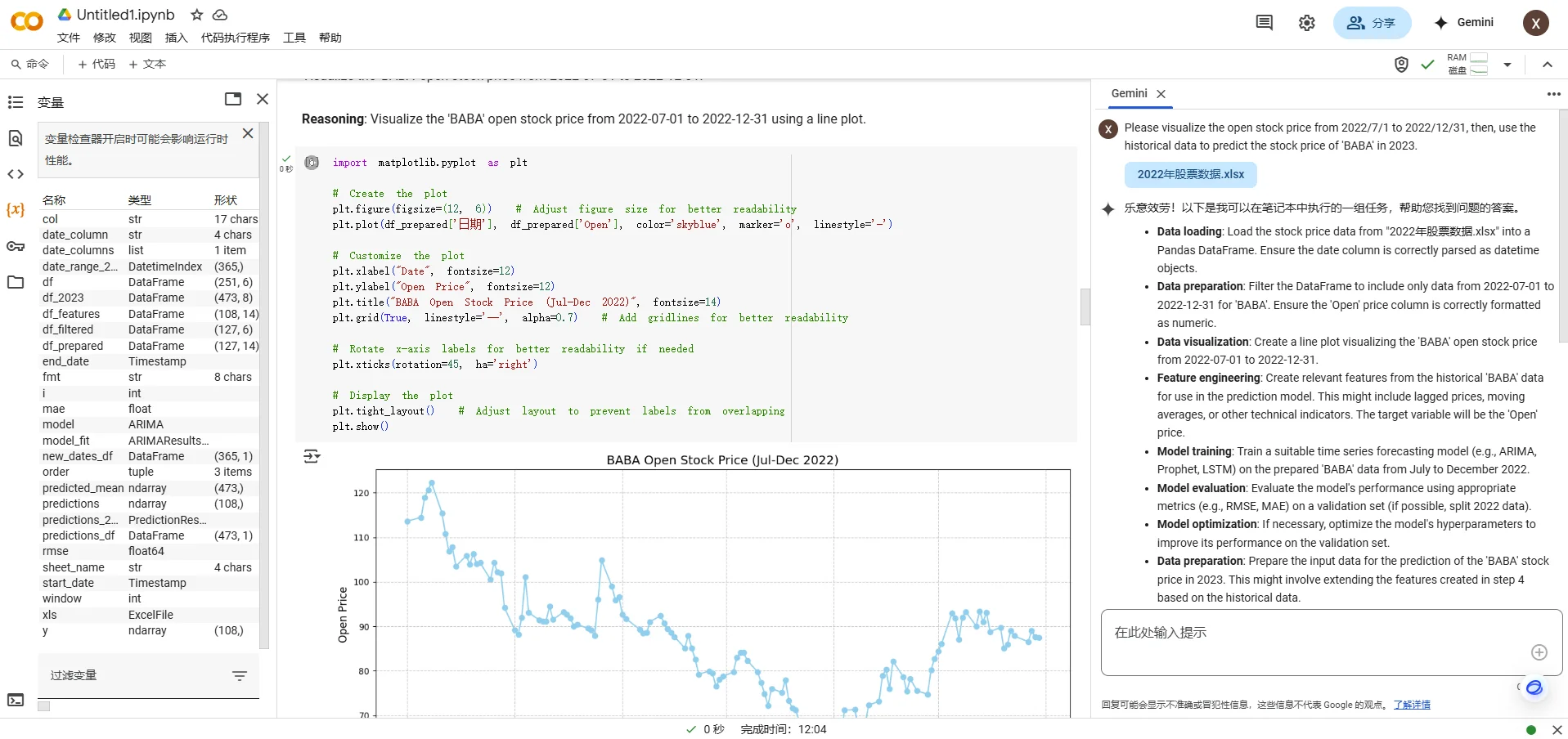1568x739 pixels.
Task: Select the start_date variable row
Action: (x=150, y=583)
